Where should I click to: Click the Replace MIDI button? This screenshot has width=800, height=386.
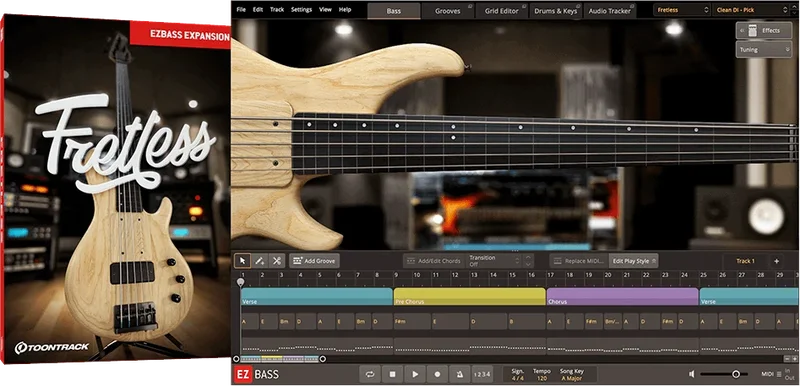point(579,261)
